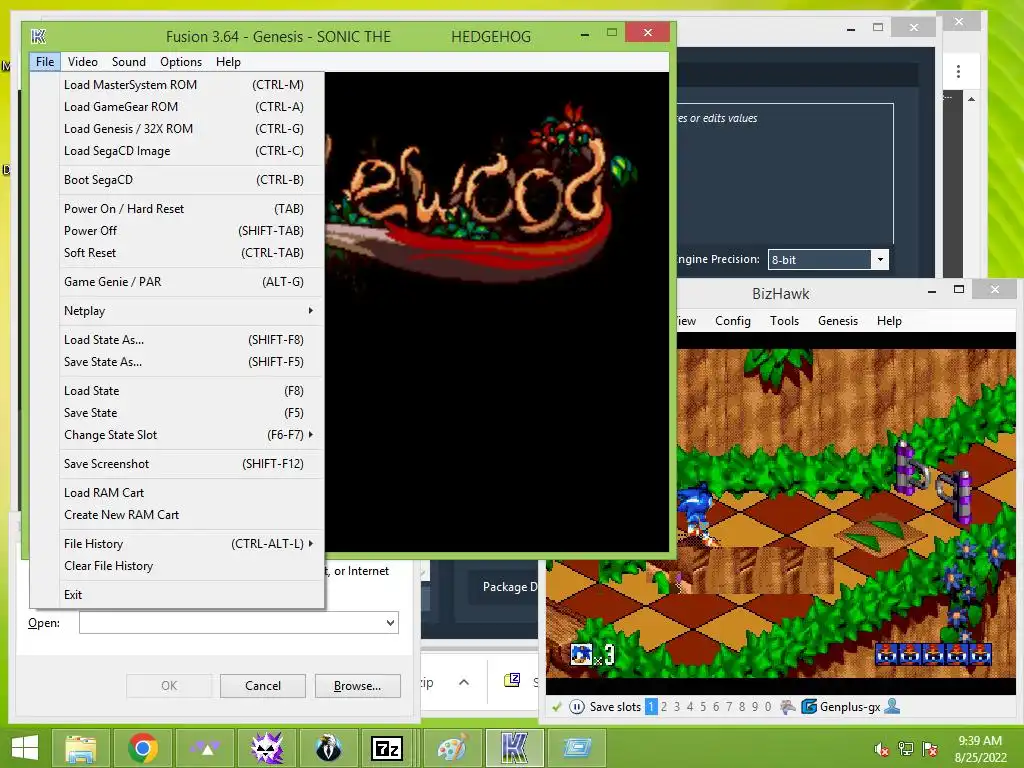Open Game Genie / PAR

(x=189, y=282)
